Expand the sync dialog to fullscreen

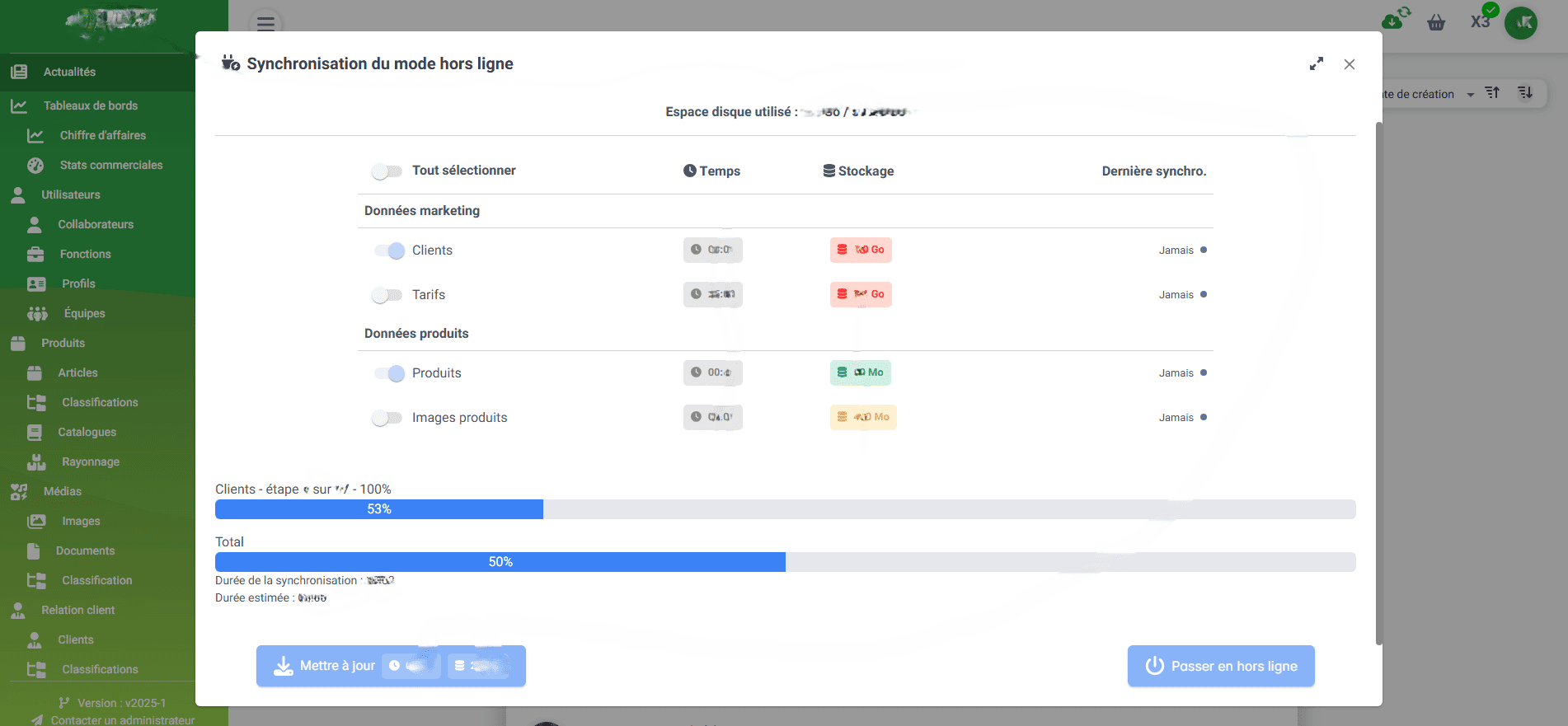pyautogui.click(x=1317, y=63)
